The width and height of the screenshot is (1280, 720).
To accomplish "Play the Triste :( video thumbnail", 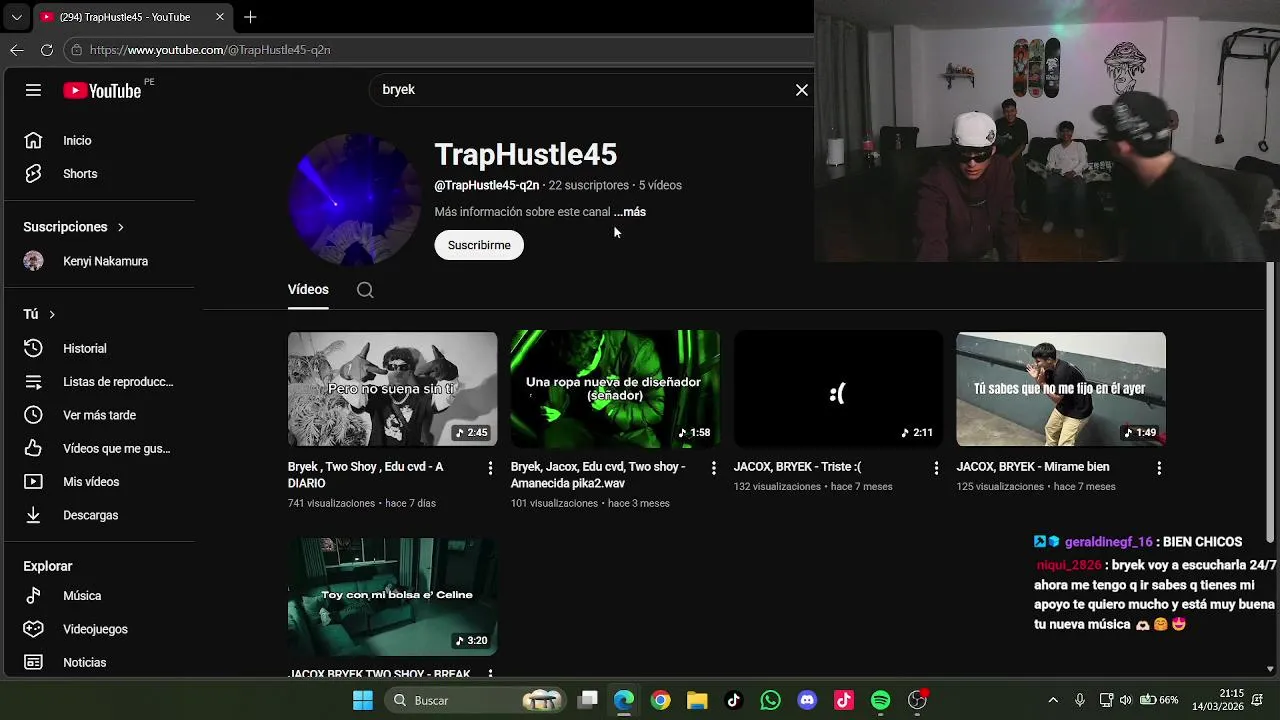I will click(838, 389).
